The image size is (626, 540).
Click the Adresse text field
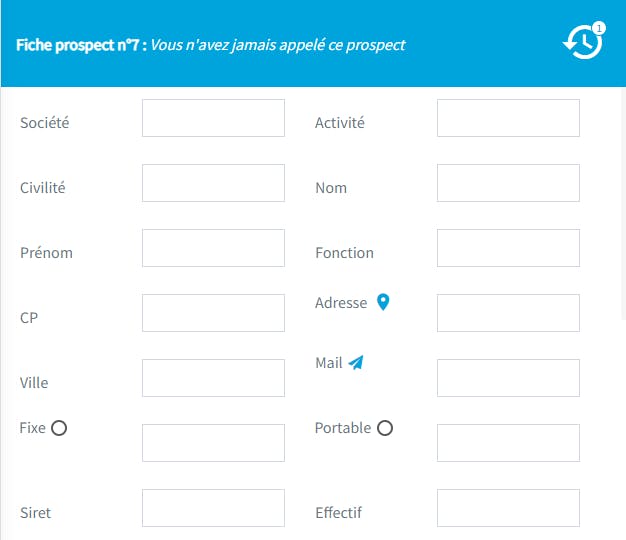508,313
